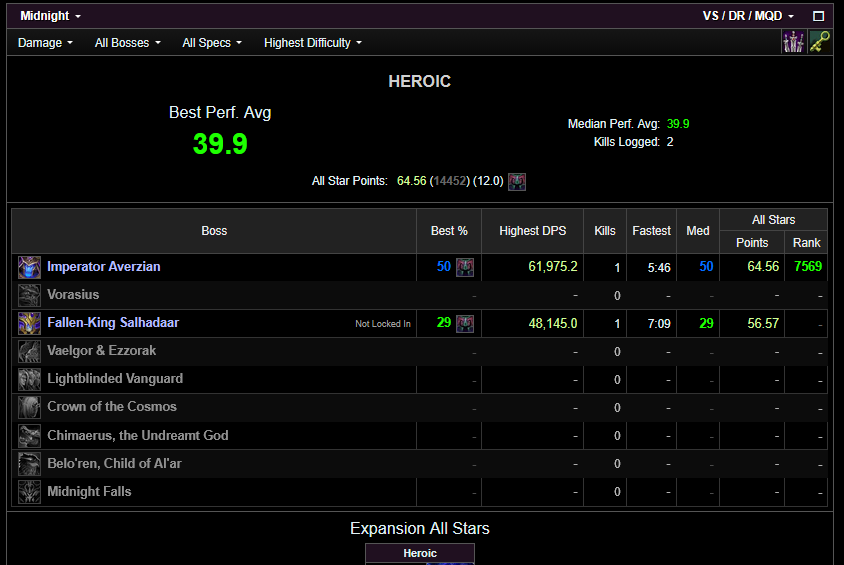Click the All Stars column group header
The height and width of the screenshot is (565, 844).
[773, 220]
